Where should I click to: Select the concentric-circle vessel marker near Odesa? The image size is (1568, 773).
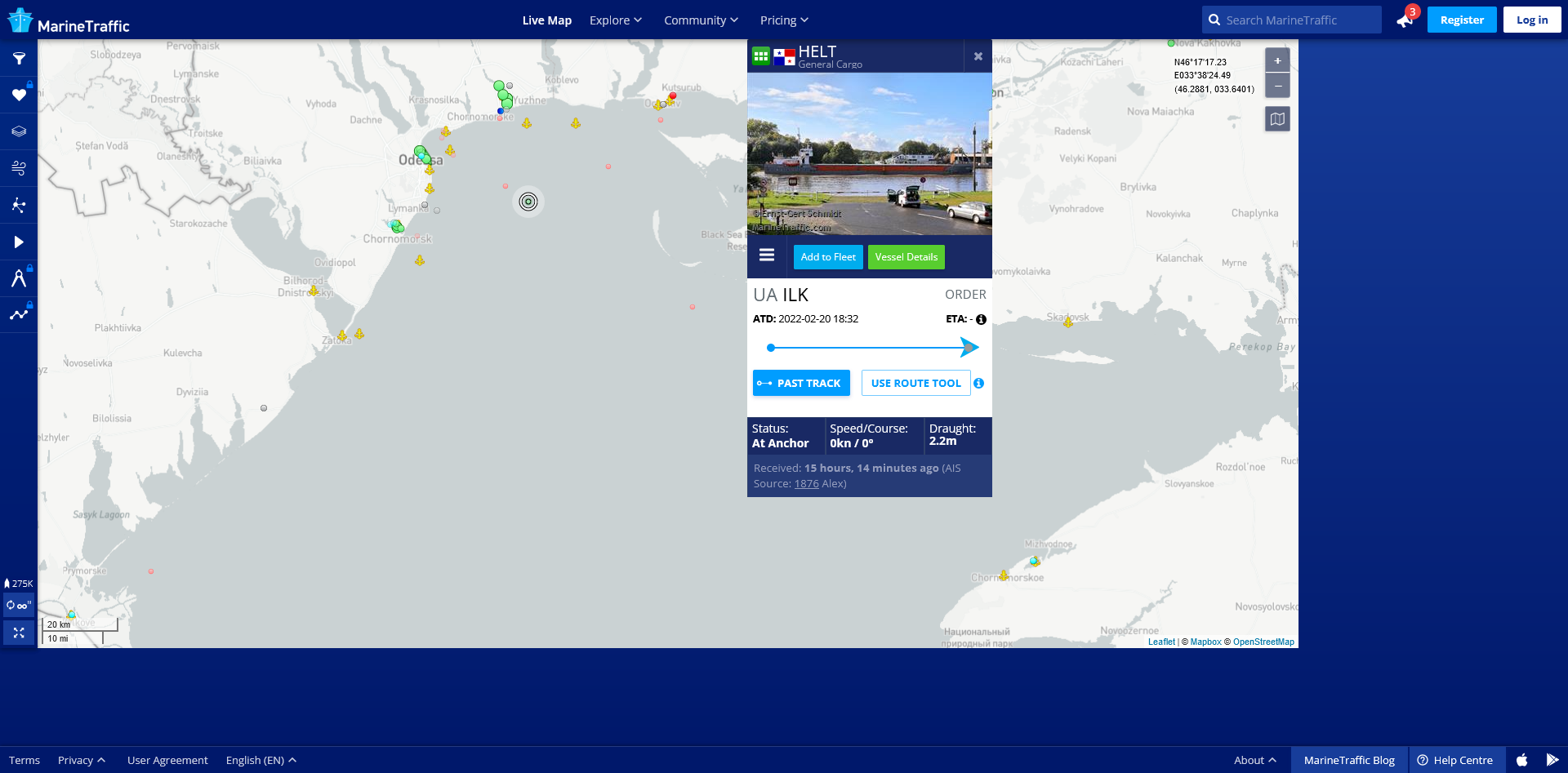pos(528,202)
